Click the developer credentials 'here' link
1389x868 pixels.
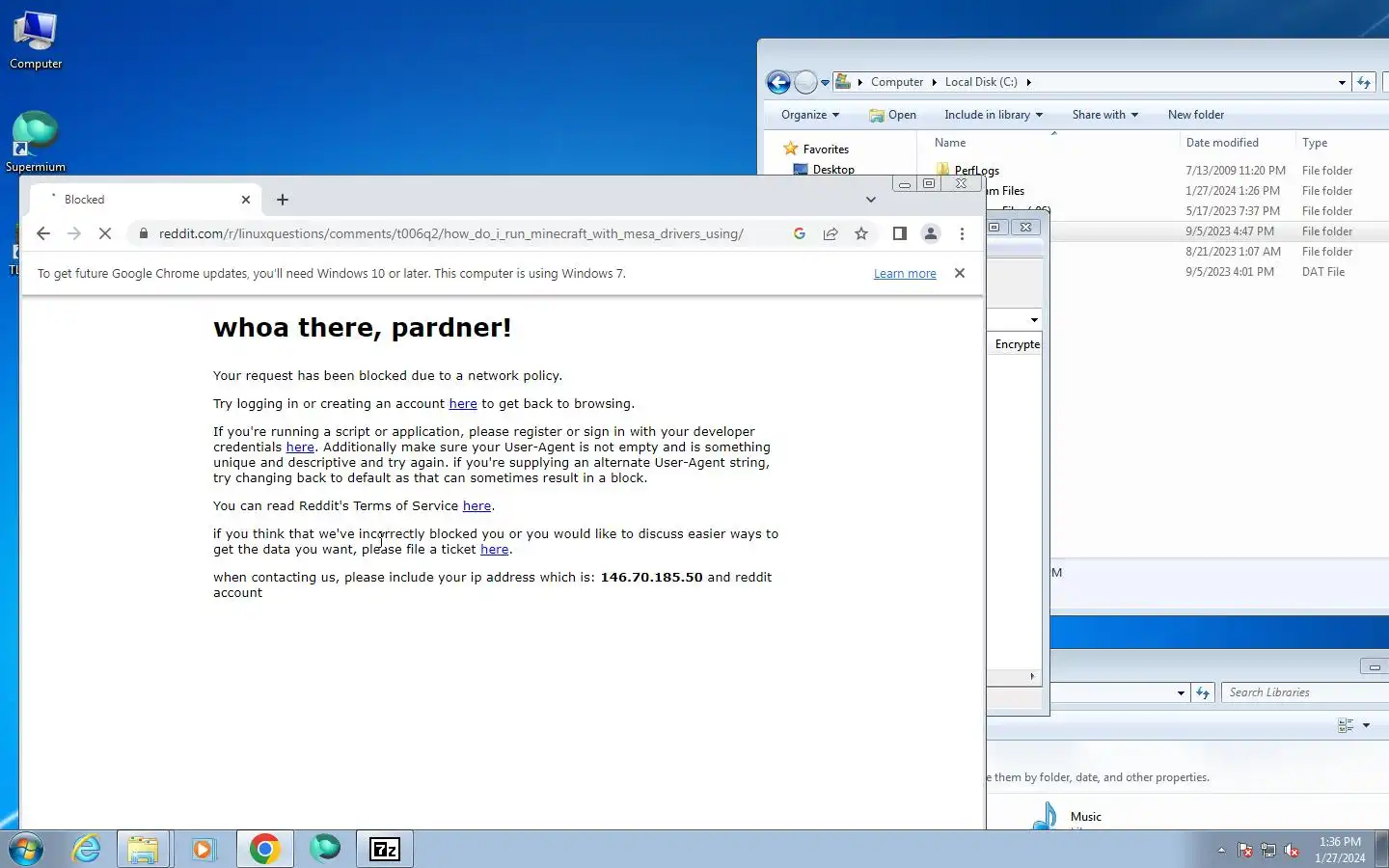[300, 447]
